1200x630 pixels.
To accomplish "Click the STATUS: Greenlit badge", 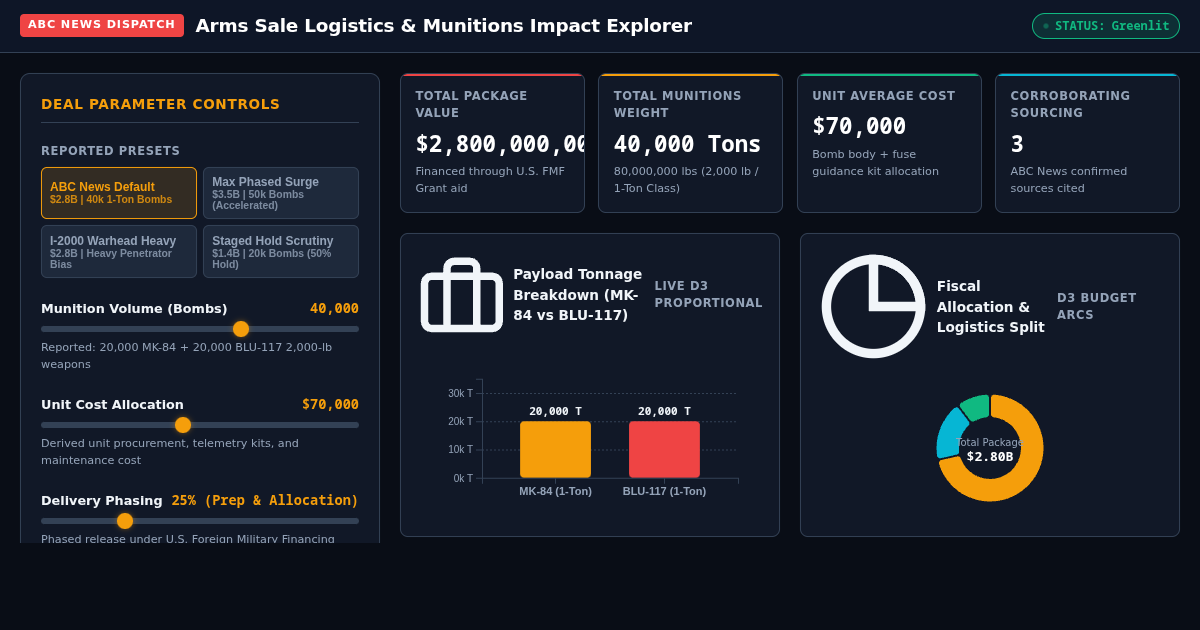I will click(x=1106, y=26).
